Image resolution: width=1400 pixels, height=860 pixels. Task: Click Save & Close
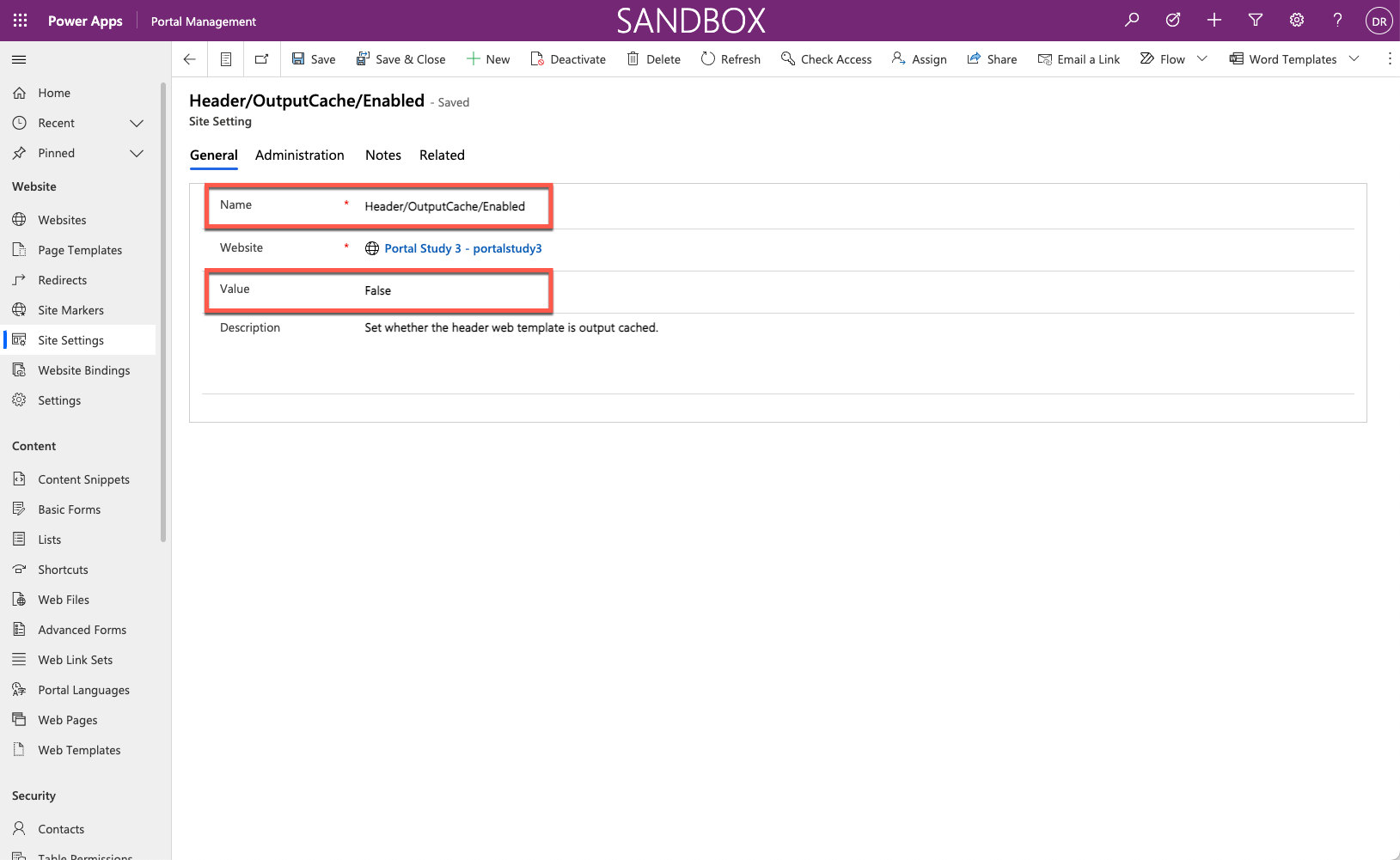tap(401, 59)
